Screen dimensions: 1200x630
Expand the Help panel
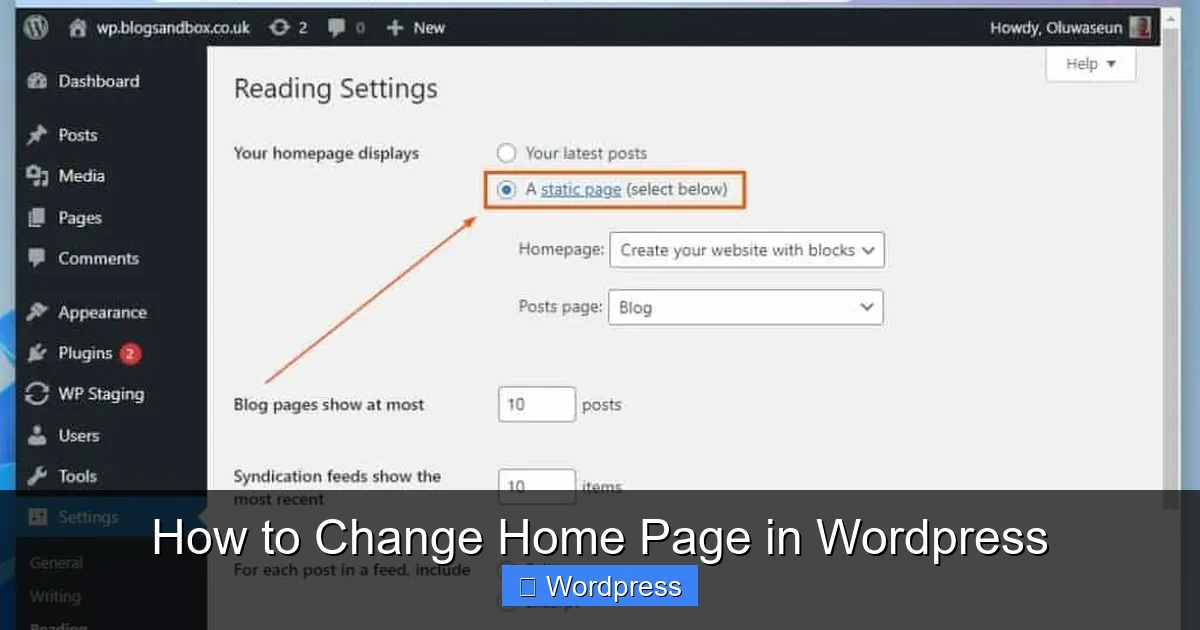click(1090, 63)
